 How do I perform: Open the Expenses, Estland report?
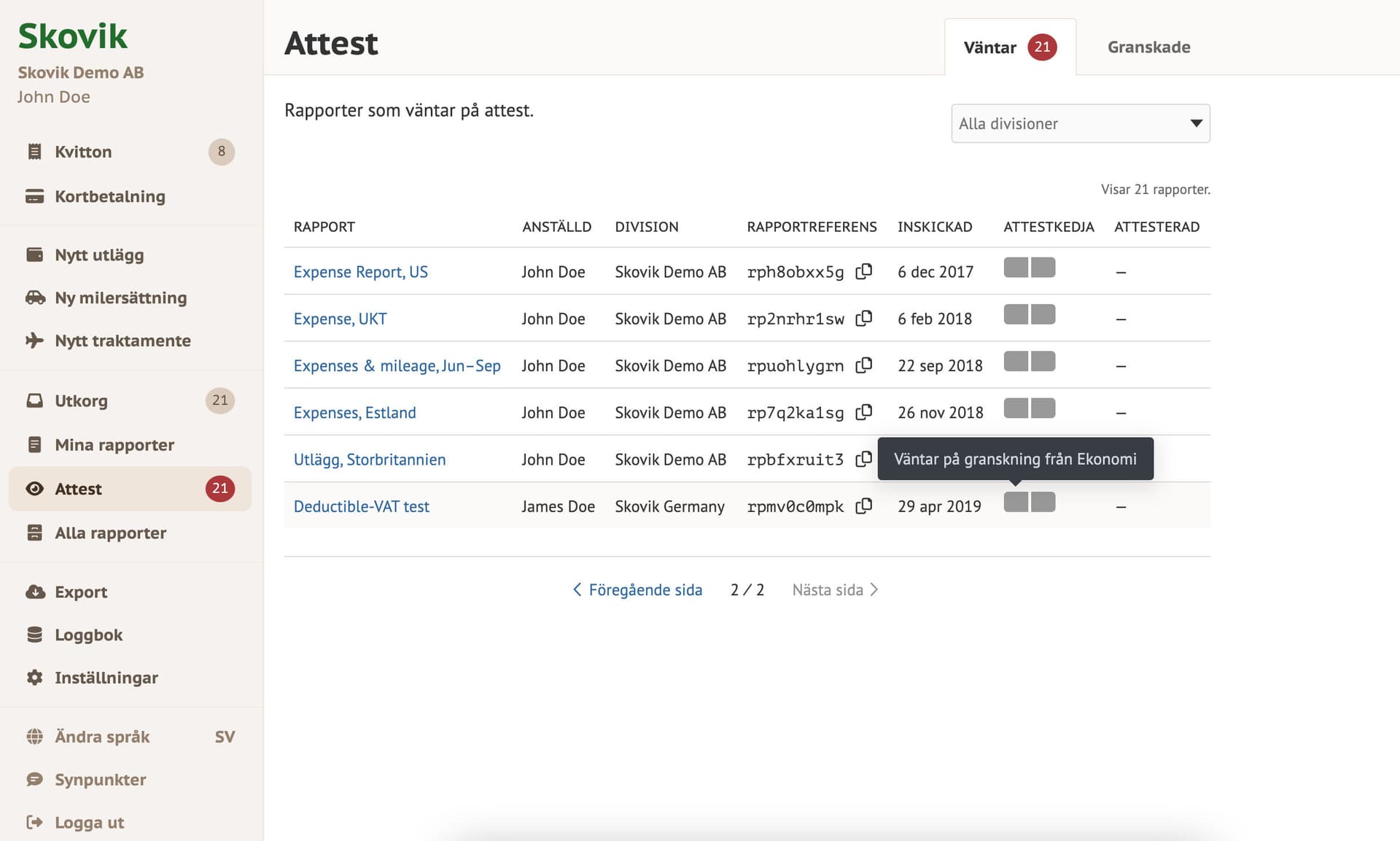pos(354,413)
